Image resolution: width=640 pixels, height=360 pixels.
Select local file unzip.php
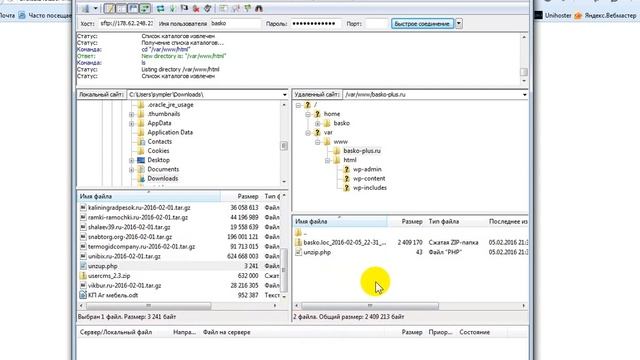click(x=102, y=266)
